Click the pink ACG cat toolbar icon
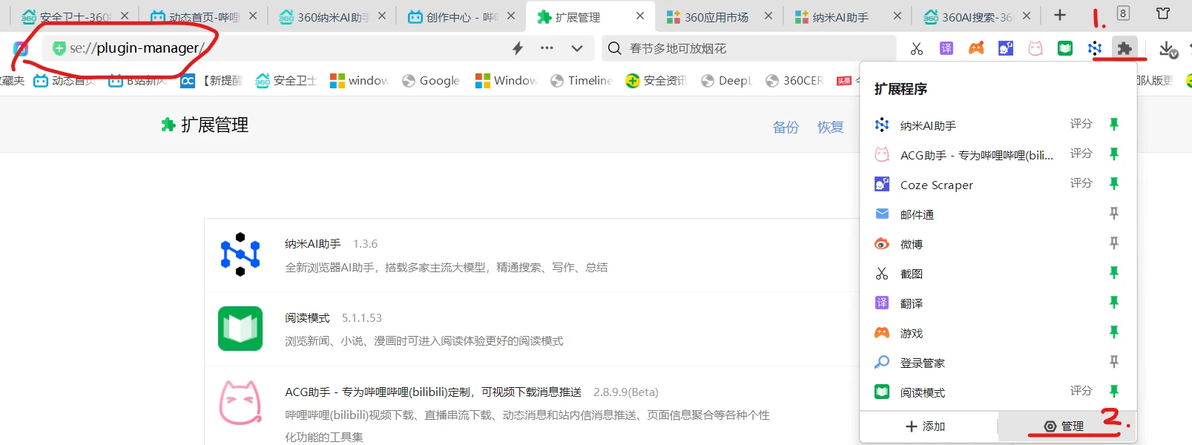Viewport: 1192px width, 445px height. [1035, 49]
